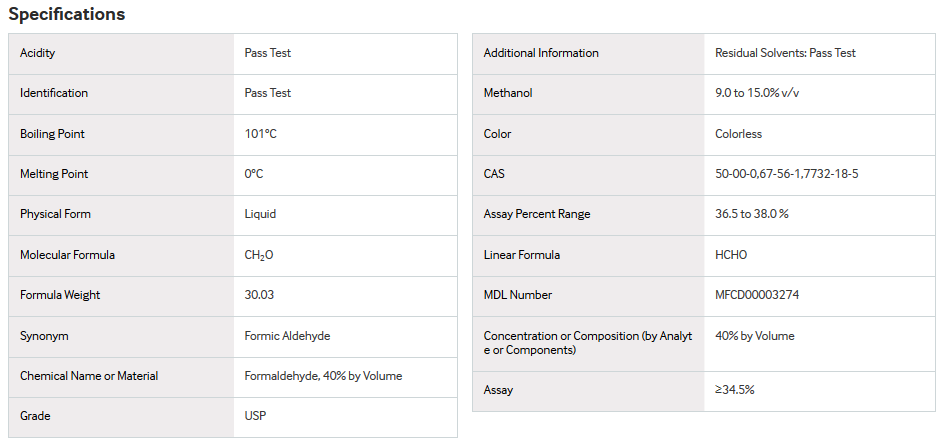Click the Physical Form Liquid value
The width and height of the screenshot is (947, 446).
(x=260, y=214)
